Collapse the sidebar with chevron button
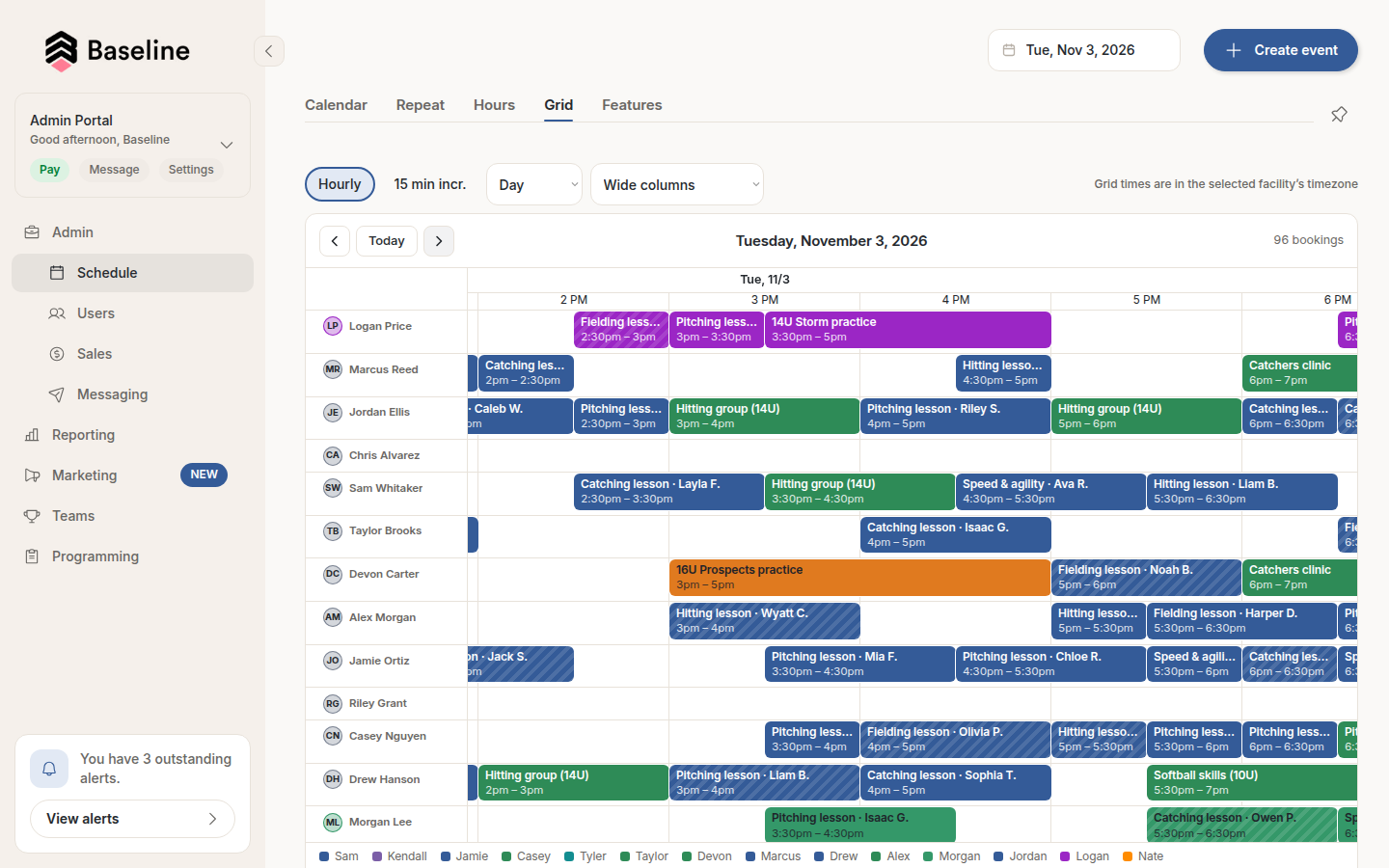Image resolution: width=1389 pixels, height=868 pixels. coord(269,51)
